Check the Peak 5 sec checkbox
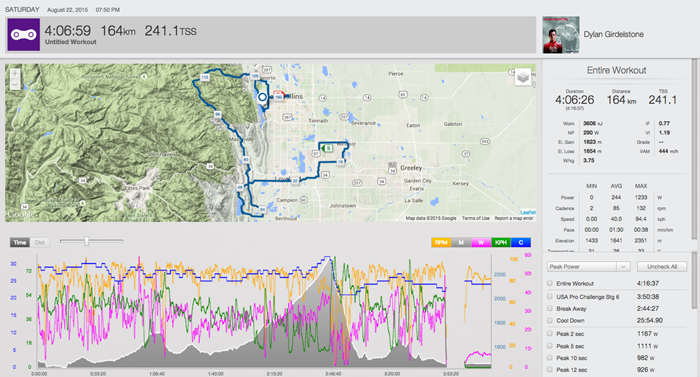This screenshot has height=377, width=700. (550, 346)
